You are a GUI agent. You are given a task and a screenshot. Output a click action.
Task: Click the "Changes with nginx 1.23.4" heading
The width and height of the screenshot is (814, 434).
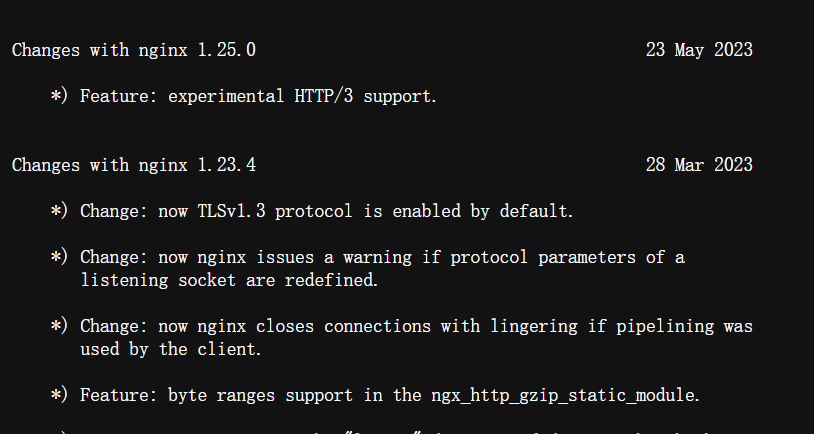pyautogui.click(x=133, y=165)
